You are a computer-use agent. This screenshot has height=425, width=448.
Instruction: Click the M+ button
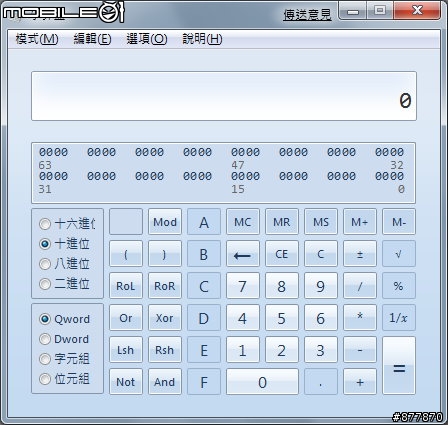click(x=360, y=222)
